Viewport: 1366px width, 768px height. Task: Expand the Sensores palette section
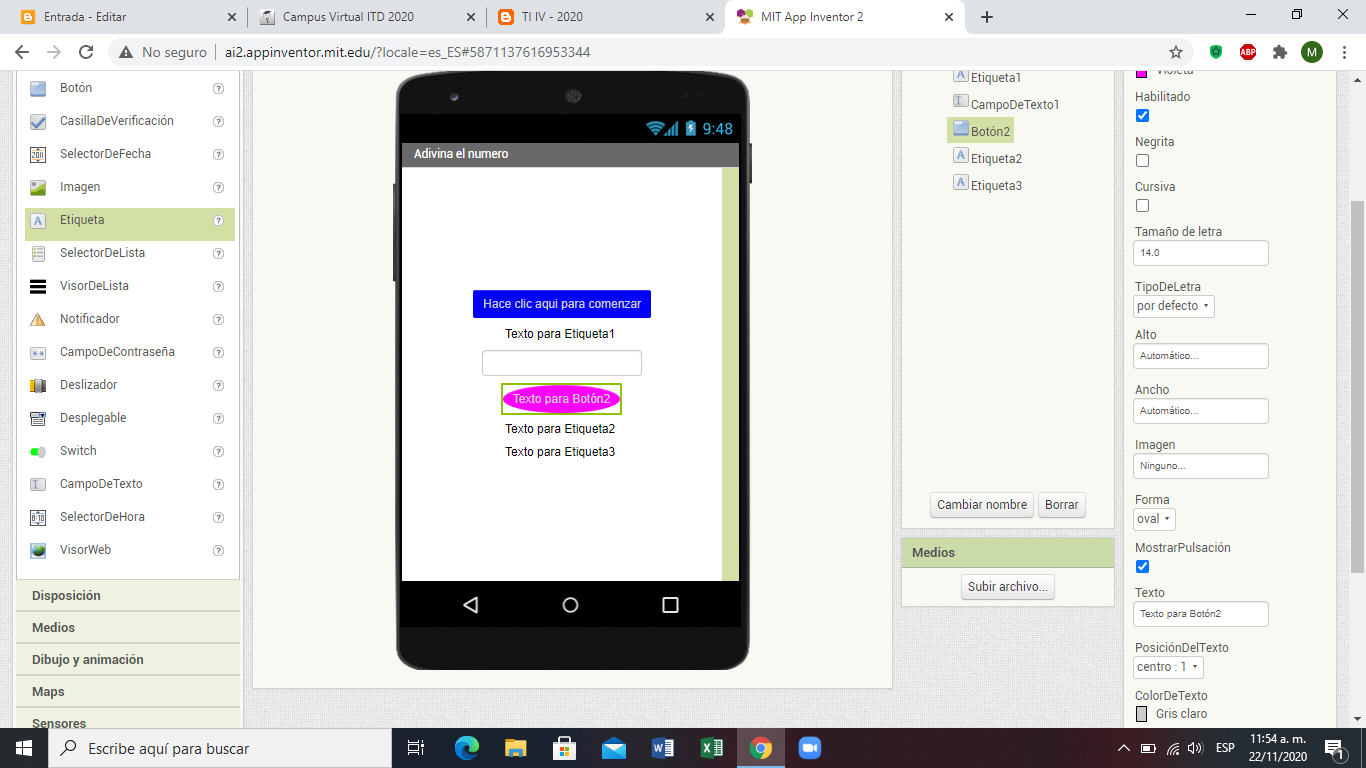pos(128,720)
